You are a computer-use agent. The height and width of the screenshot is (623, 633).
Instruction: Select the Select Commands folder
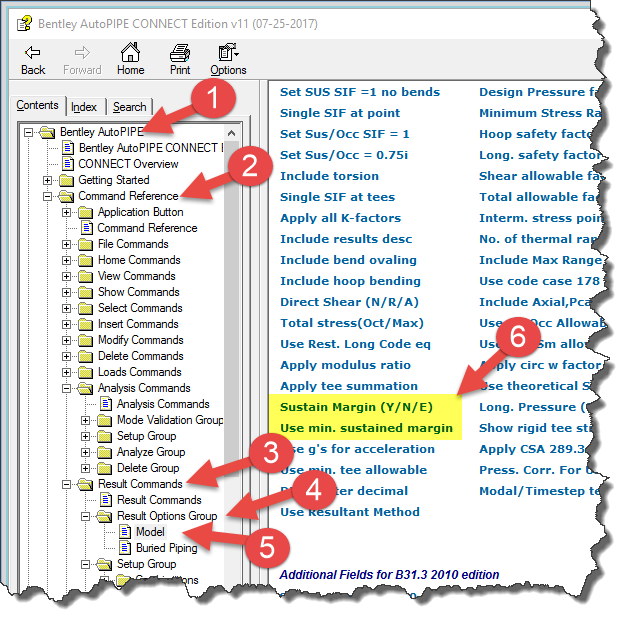(140, 308)
